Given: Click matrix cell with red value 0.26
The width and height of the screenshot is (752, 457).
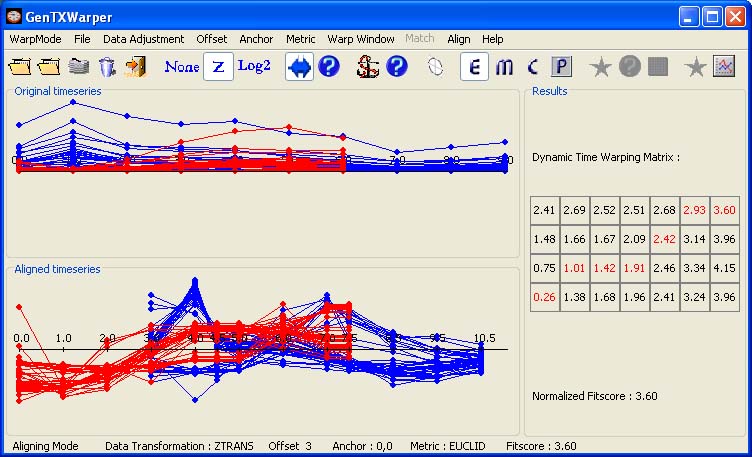Looking at the screenshot, I should [544, 297].
